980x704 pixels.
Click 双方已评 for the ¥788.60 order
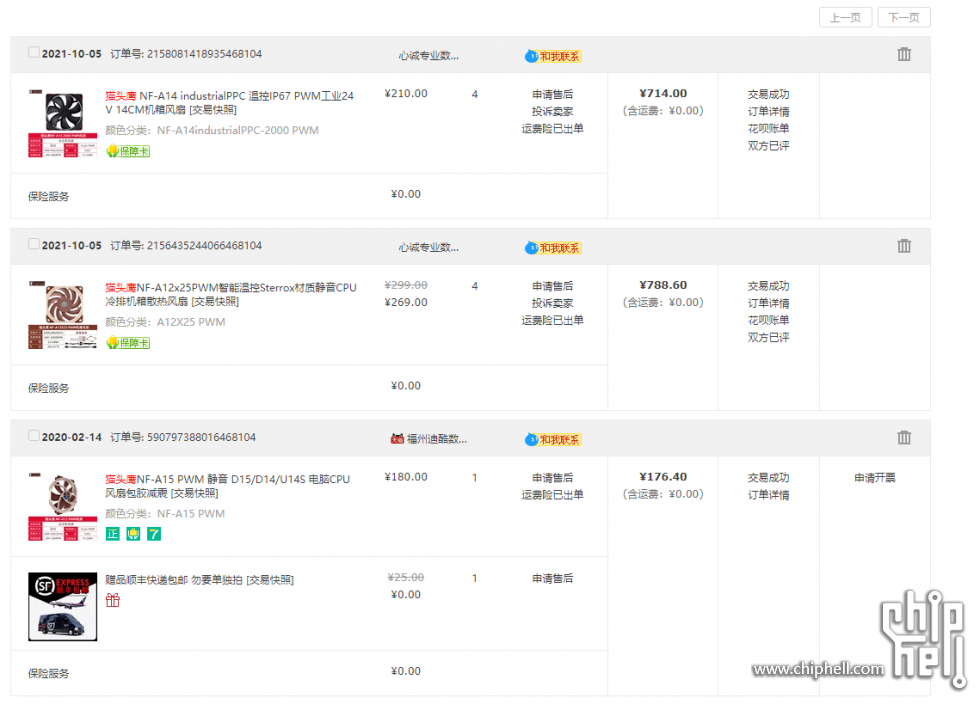(768, 338)
